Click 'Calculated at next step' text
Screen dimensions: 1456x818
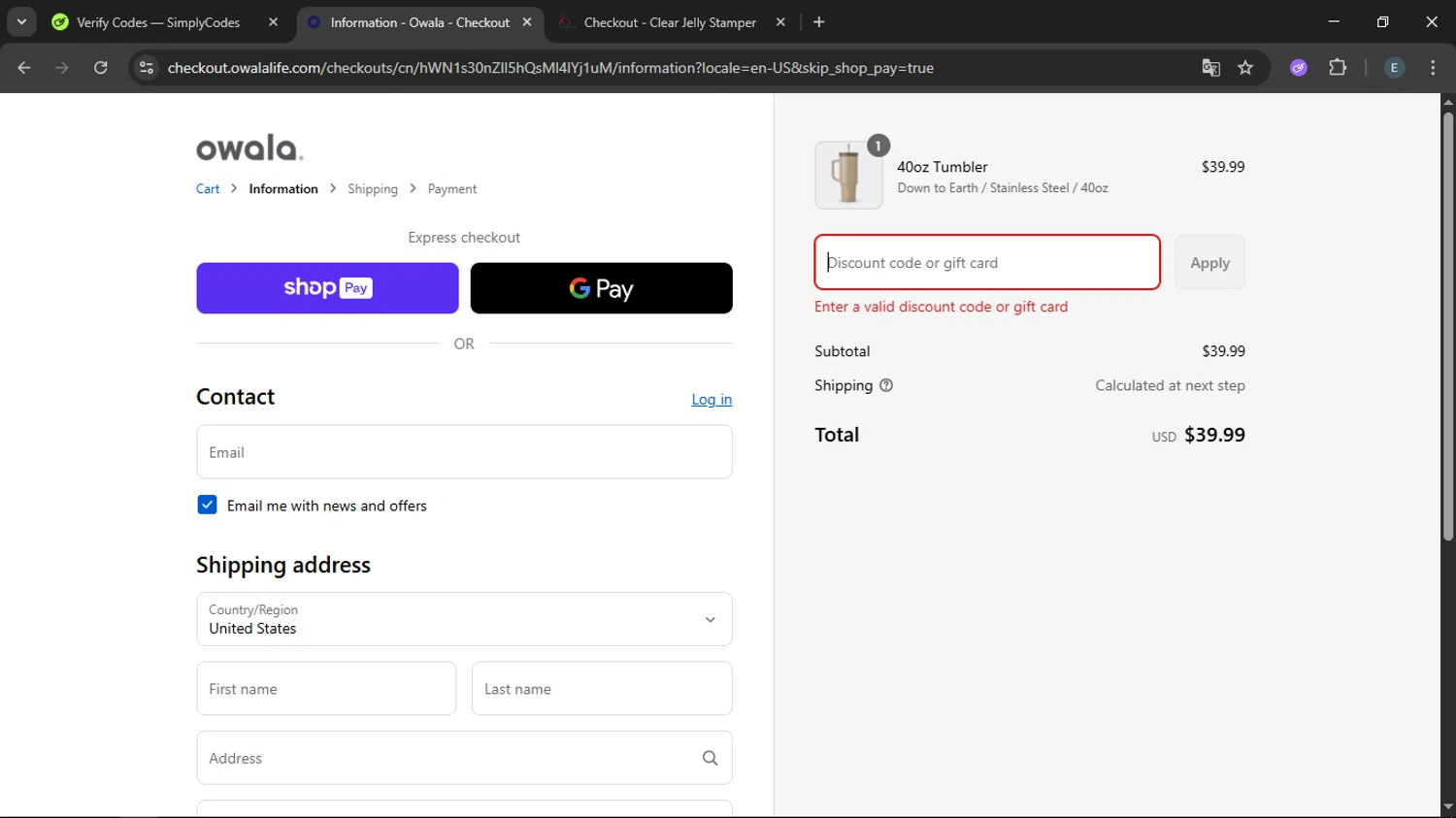pos(1170,385)
